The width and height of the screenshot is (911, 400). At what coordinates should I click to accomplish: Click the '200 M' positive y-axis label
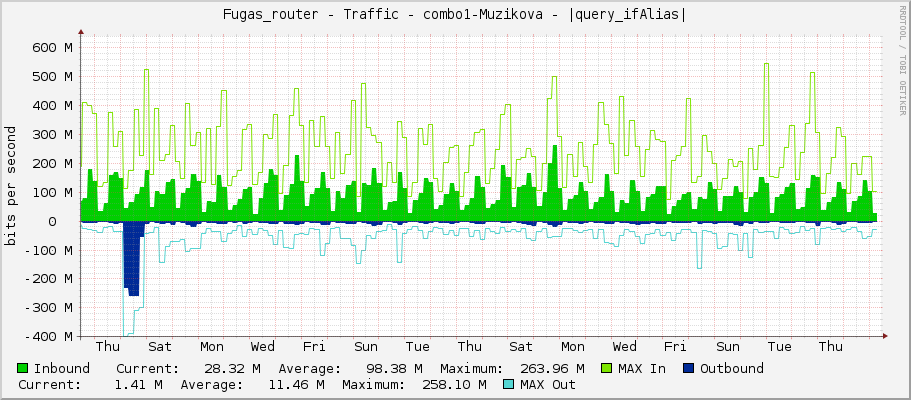pyautogui.click(x=51, y=163)
